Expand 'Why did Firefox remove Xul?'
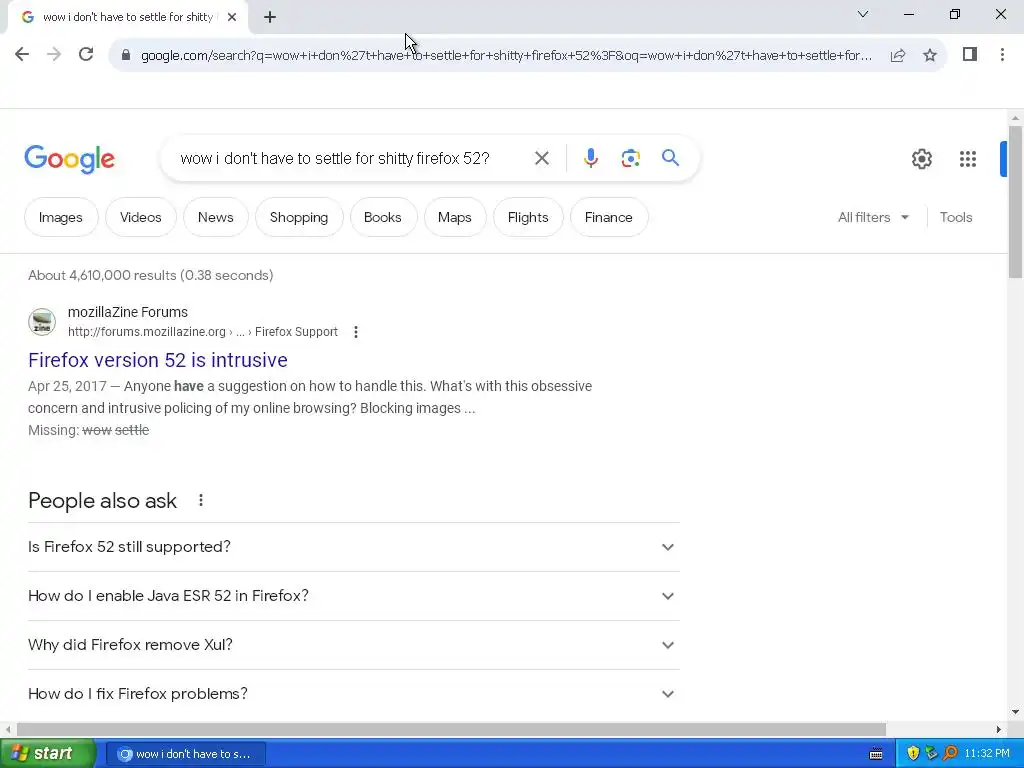1024x768 pixels. [353, 645]
